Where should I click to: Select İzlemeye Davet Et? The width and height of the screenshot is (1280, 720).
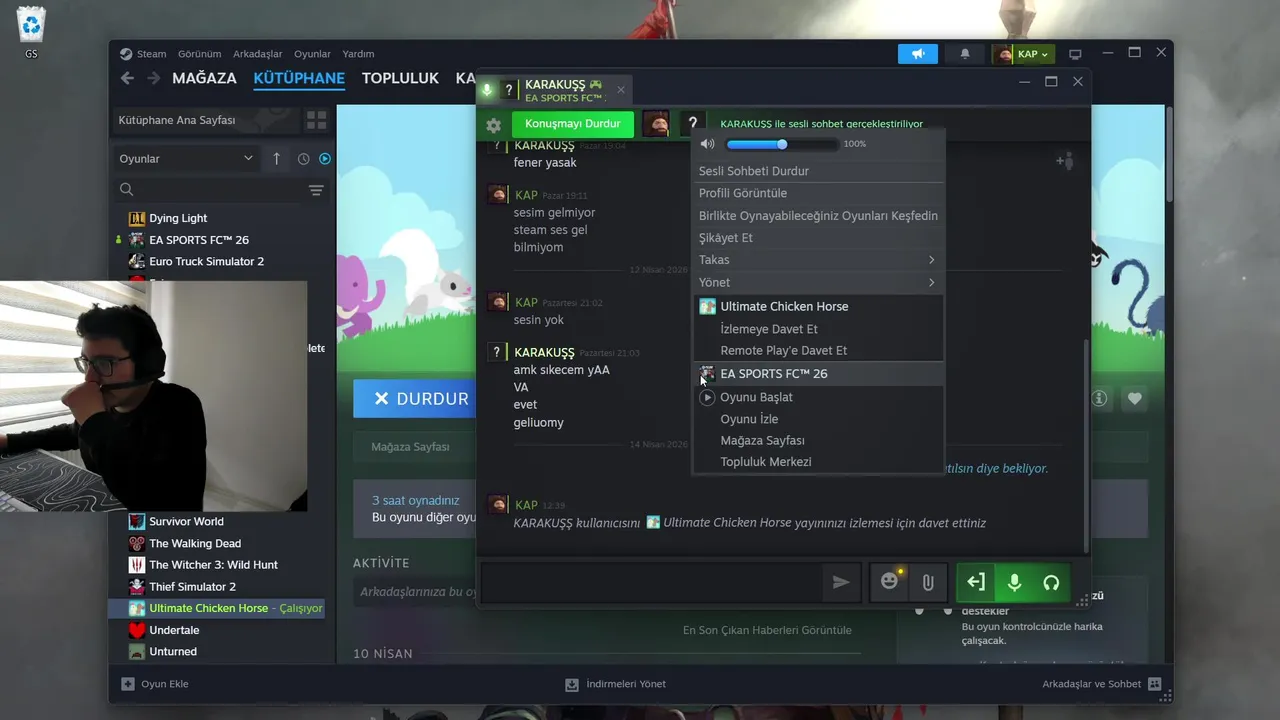pos(818,329)
